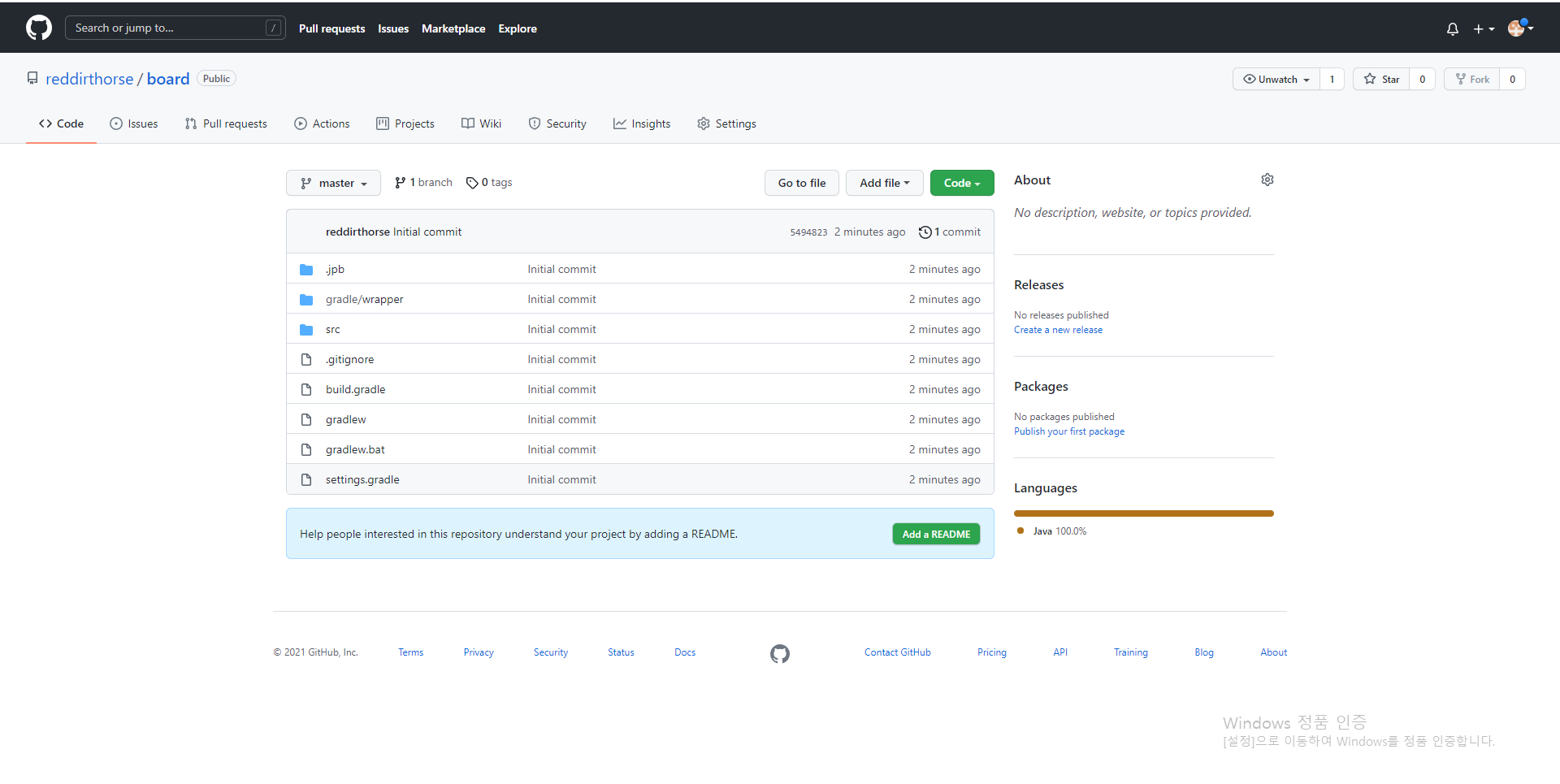Open the footer Terms link

click(410, 652)
